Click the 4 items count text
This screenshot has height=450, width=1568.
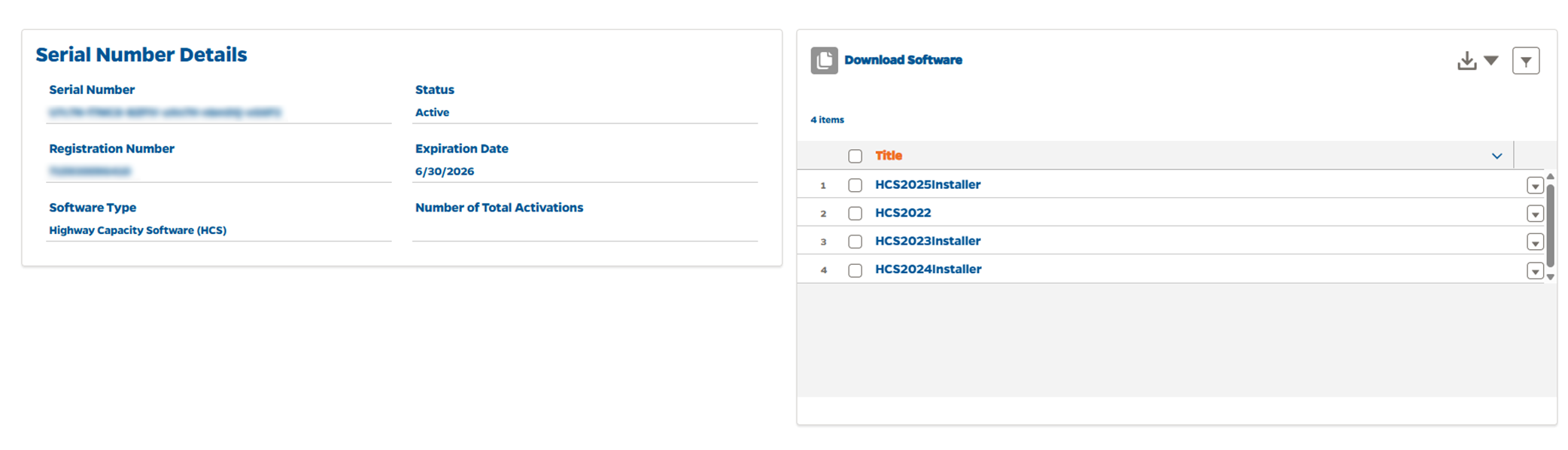[827, 120]
